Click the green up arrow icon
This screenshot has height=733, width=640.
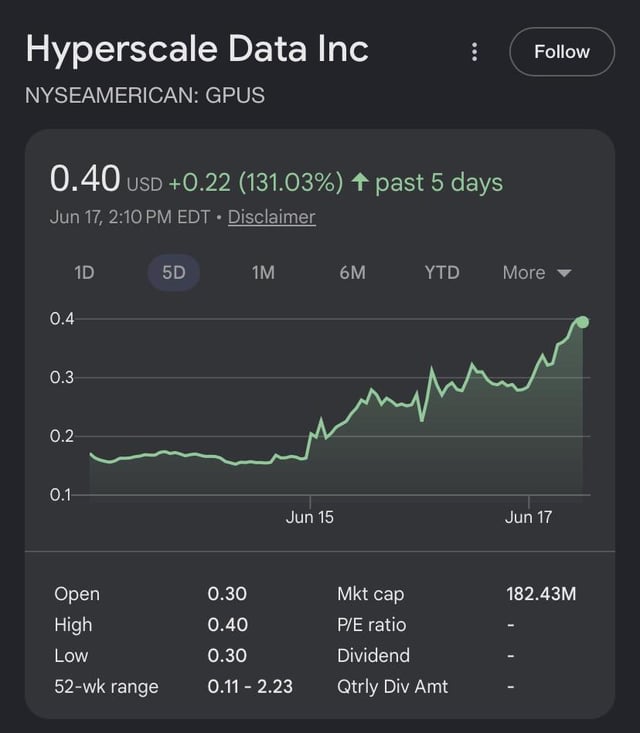pos(360,181)
